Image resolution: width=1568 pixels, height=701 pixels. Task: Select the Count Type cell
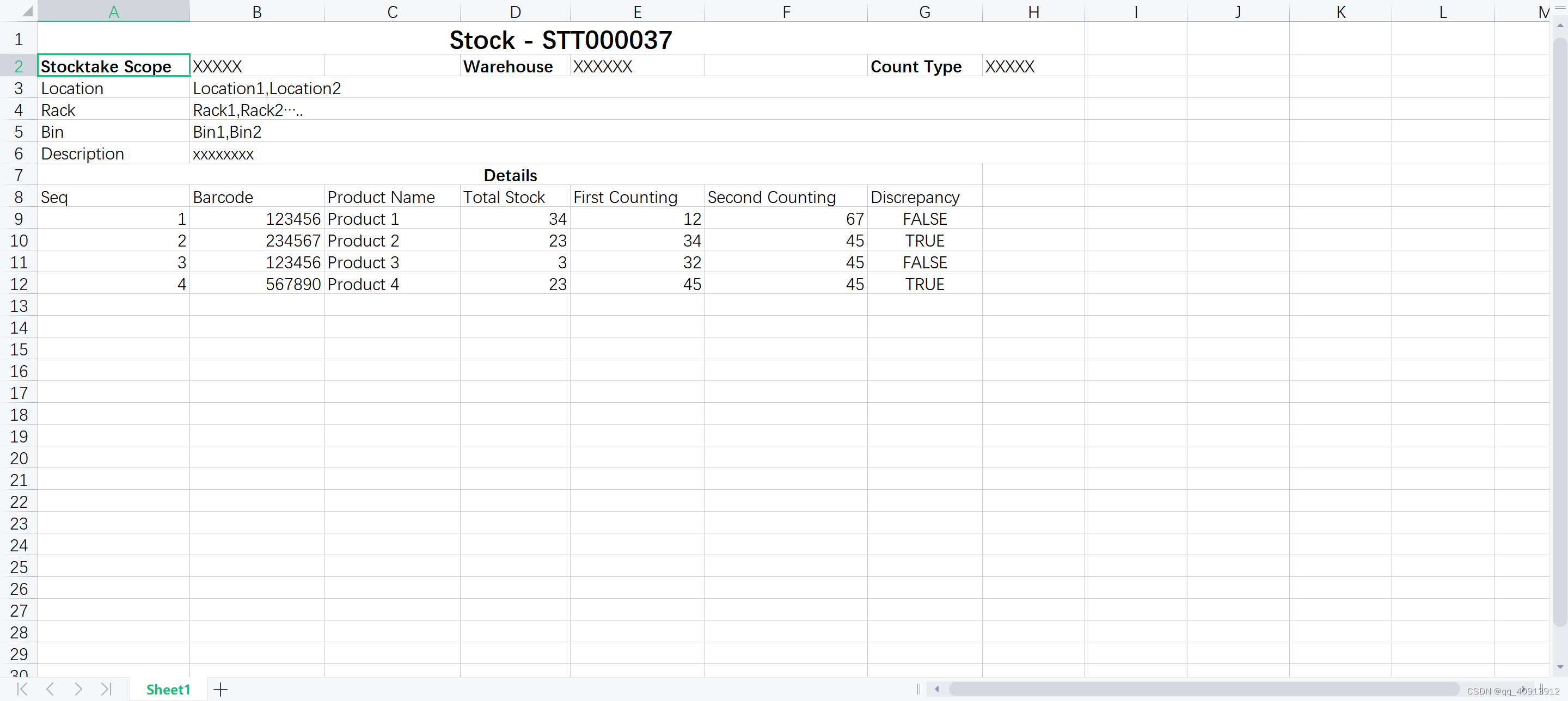pos(916,66)
